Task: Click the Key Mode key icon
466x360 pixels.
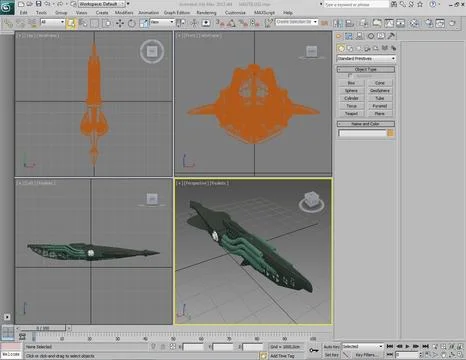Action: tap(313, 350)
